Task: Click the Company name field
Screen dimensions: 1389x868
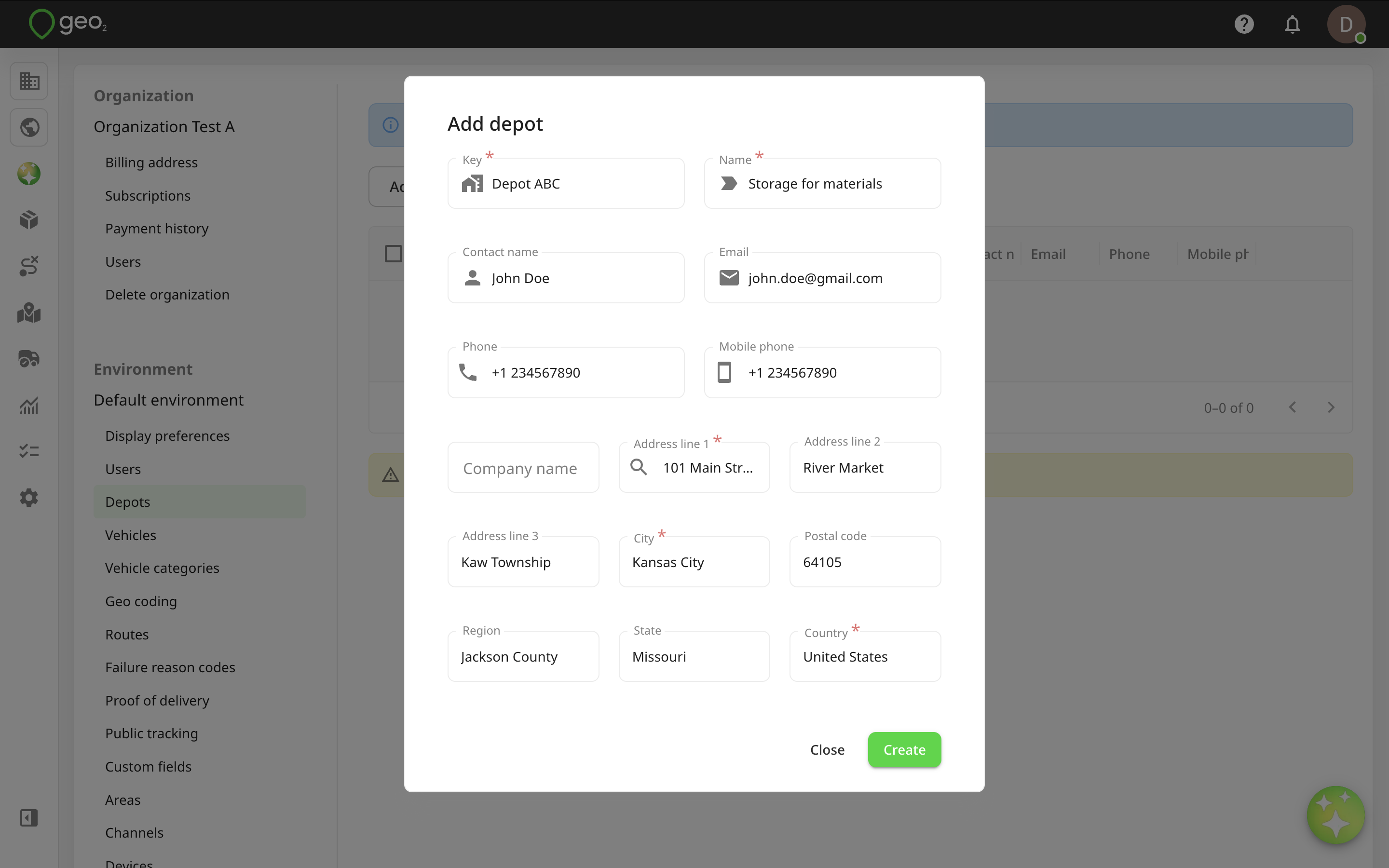Action: tap(523, 467)
